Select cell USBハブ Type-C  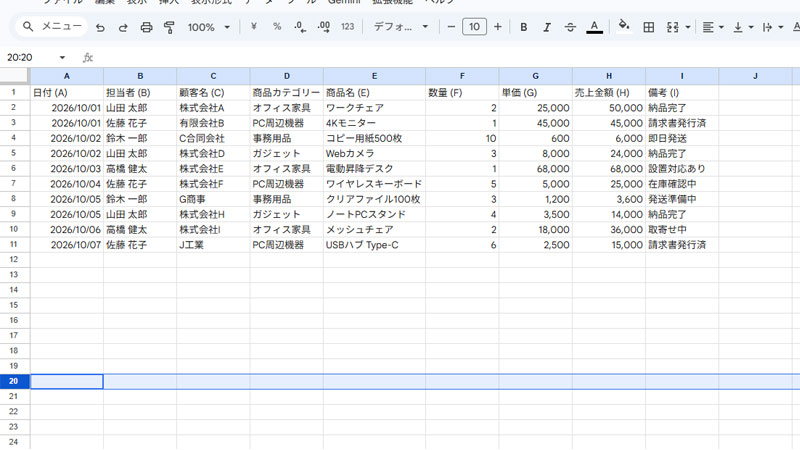pos(374,245)
